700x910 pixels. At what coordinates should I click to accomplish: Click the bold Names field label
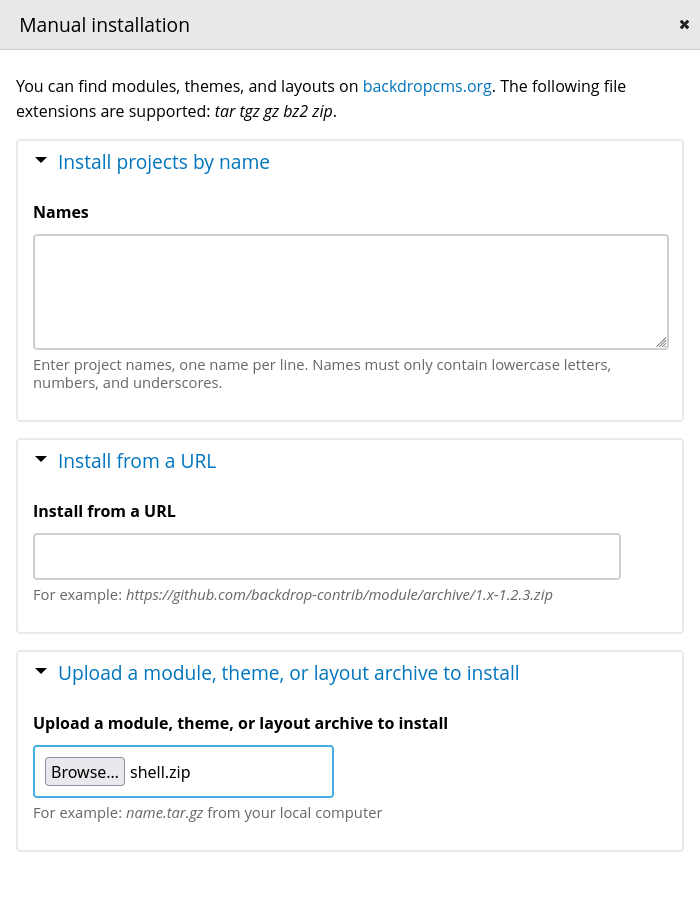(x=61, y=212)
